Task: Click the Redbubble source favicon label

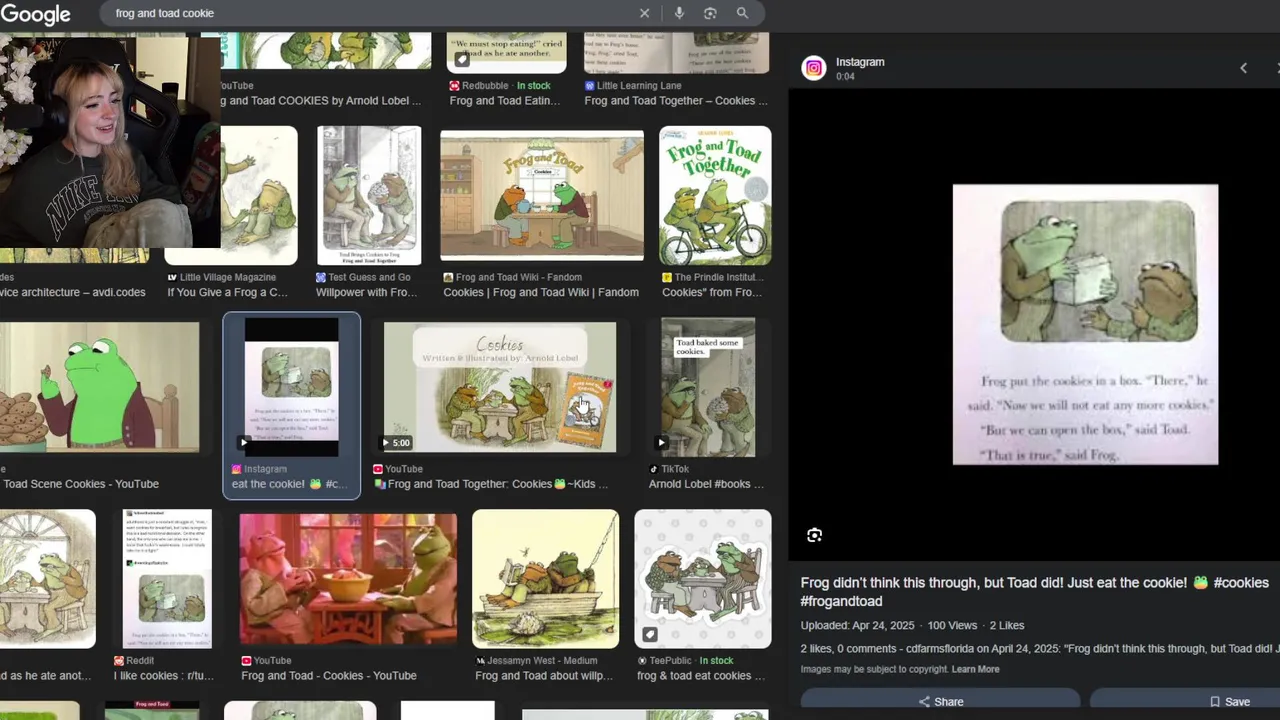Action: pyautogui.click(x=481, y=86)
